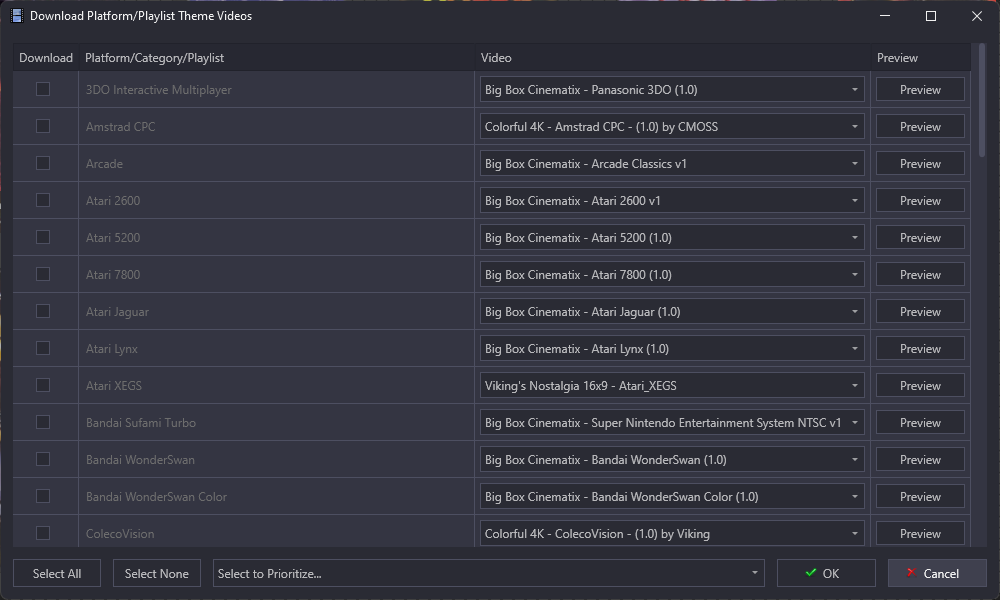Screen dimensions: 1000x600
Task: Click the Cancel button
Action: point(937,573)
